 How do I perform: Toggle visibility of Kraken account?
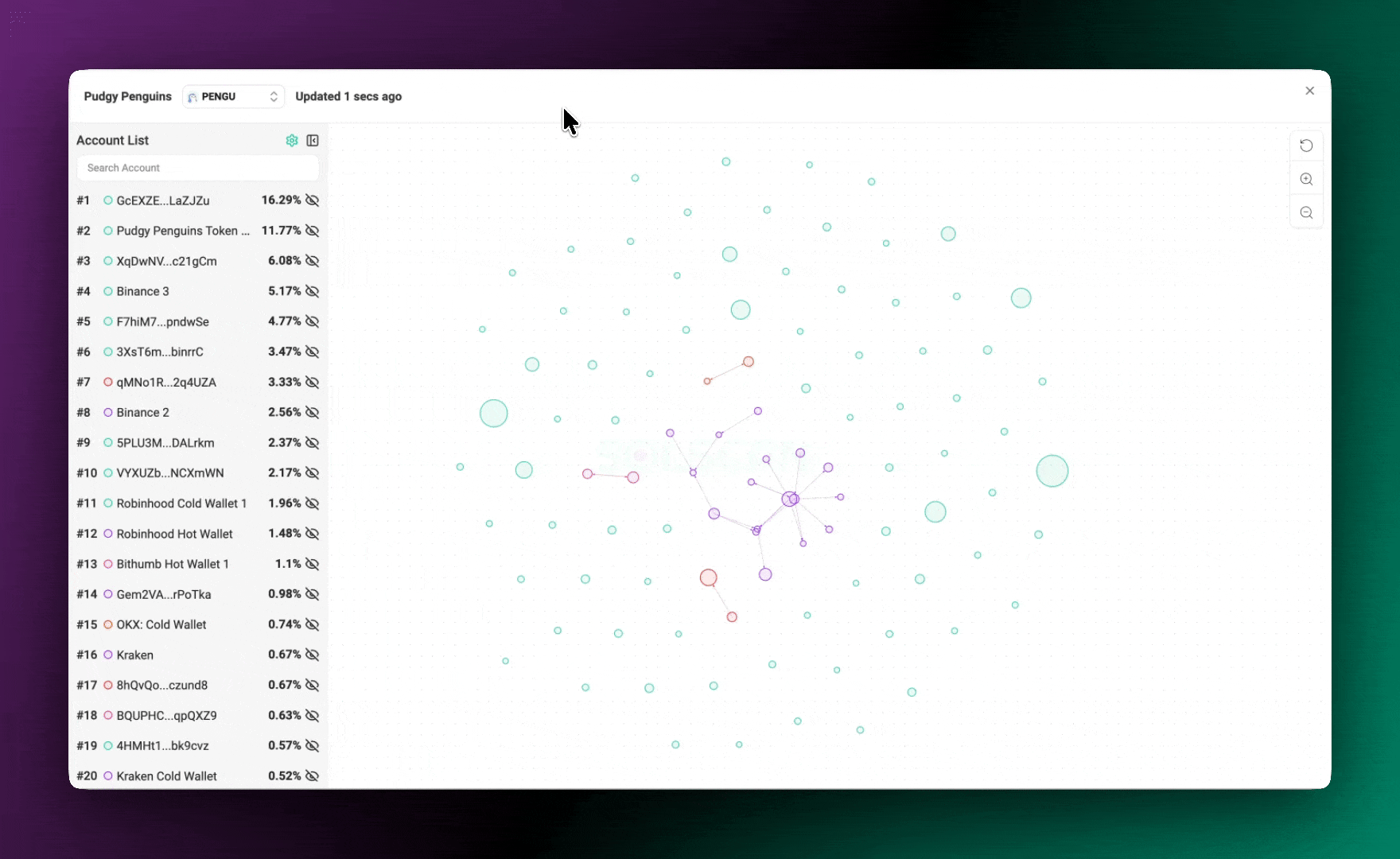313,655
